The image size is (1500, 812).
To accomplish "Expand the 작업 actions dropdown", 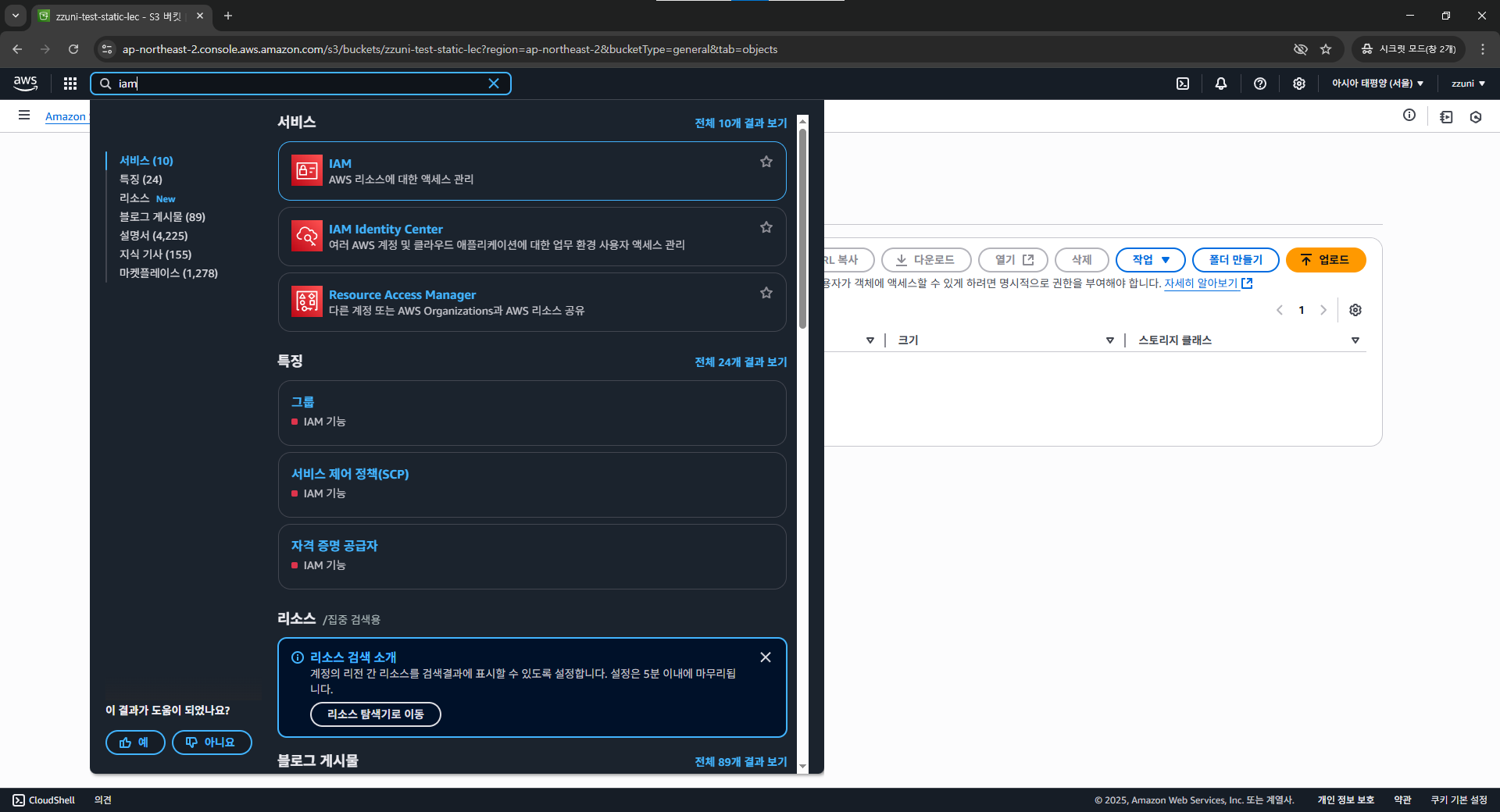I will (x=1151, y=260).
